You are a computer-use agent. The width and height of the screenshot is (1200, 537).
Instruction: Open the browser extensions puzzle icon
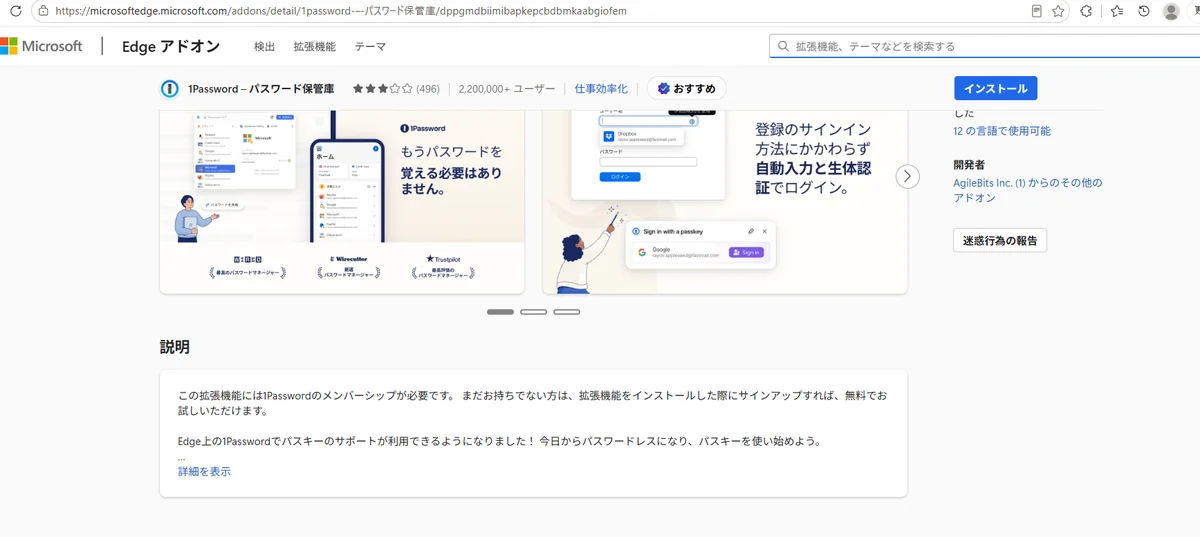pos(1087,11)
